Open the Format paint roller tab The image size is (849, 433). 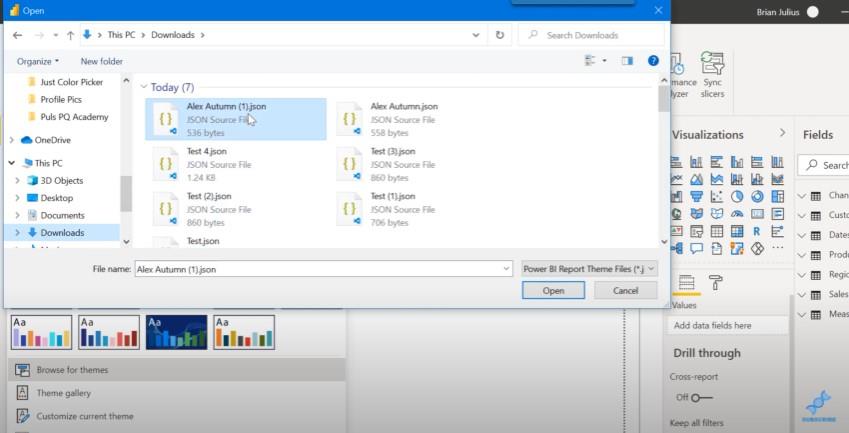coord(715,283)
